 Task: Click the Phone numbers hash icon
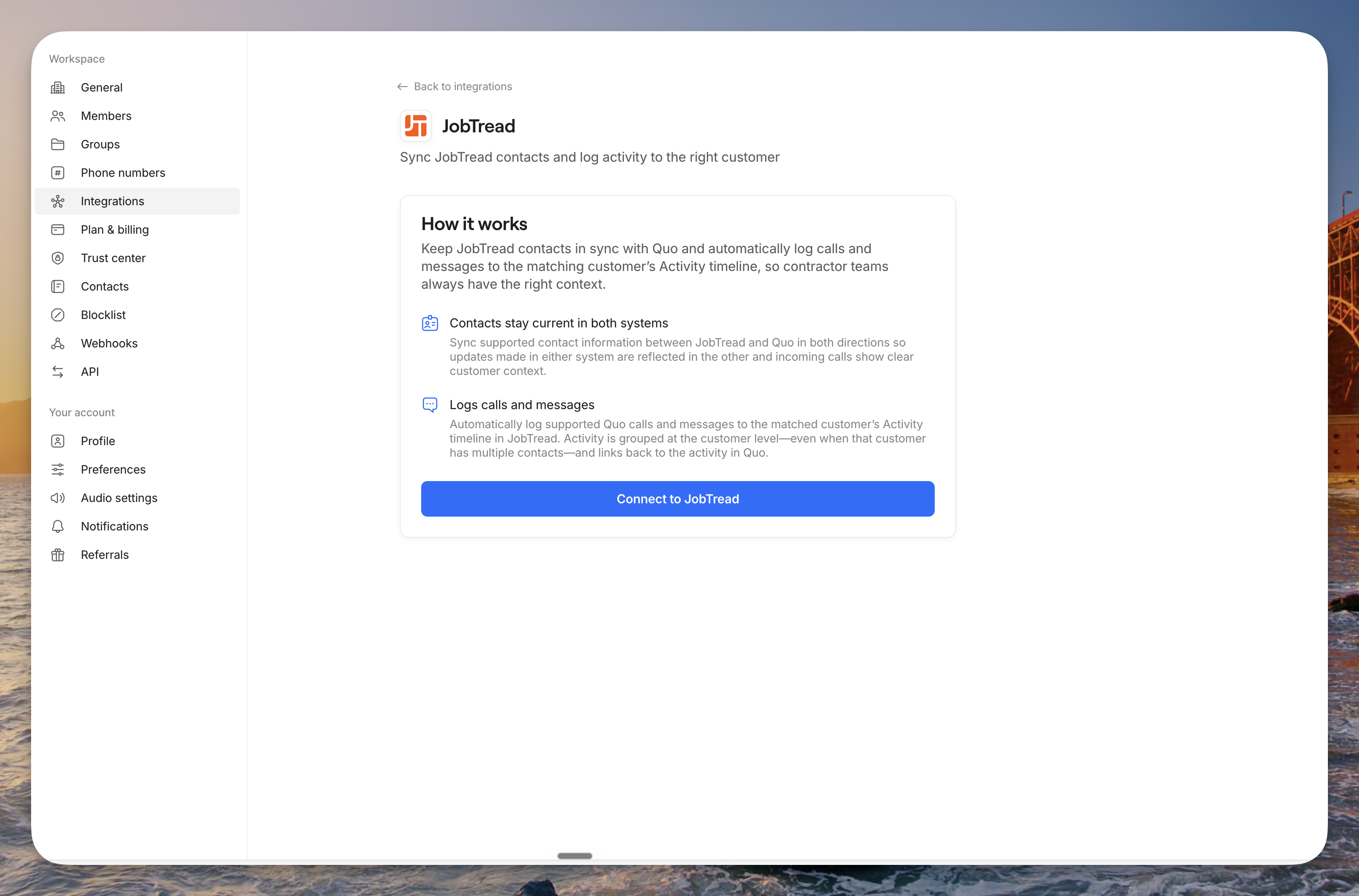(x=58, y=172)
